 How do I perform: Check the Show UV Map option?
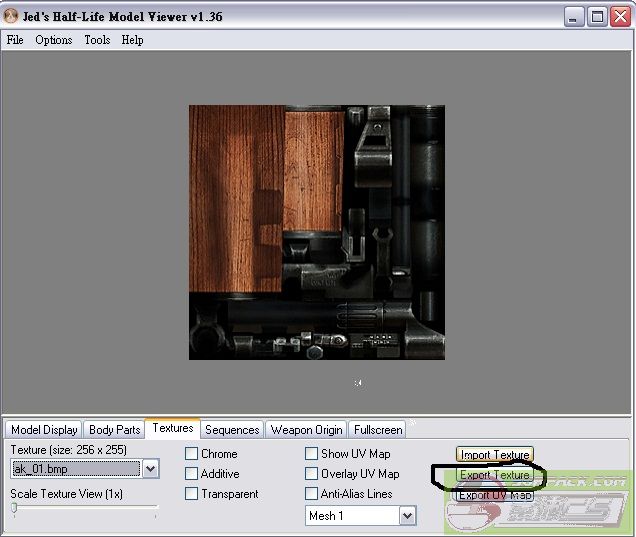click(312, 454)
